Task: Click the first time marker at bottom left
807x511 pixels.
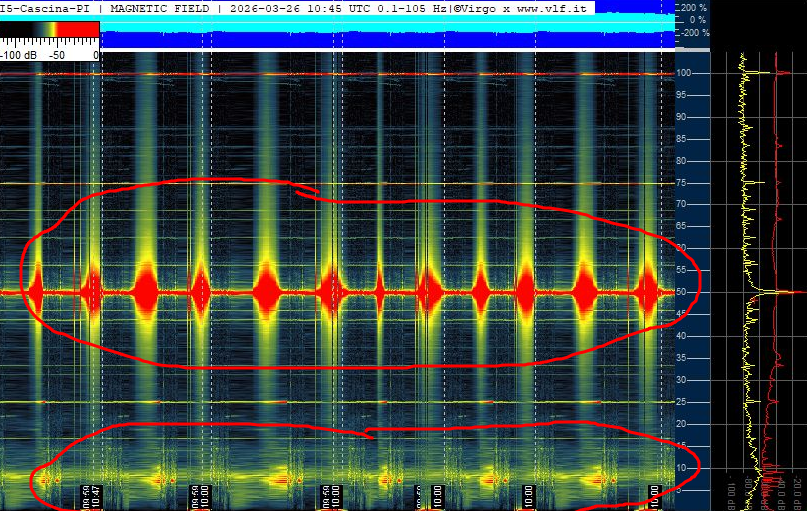Action: pos(91,497)
